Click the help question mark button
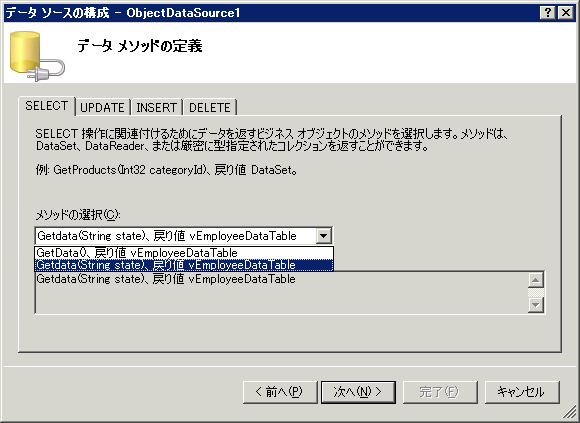 [548, 13]
